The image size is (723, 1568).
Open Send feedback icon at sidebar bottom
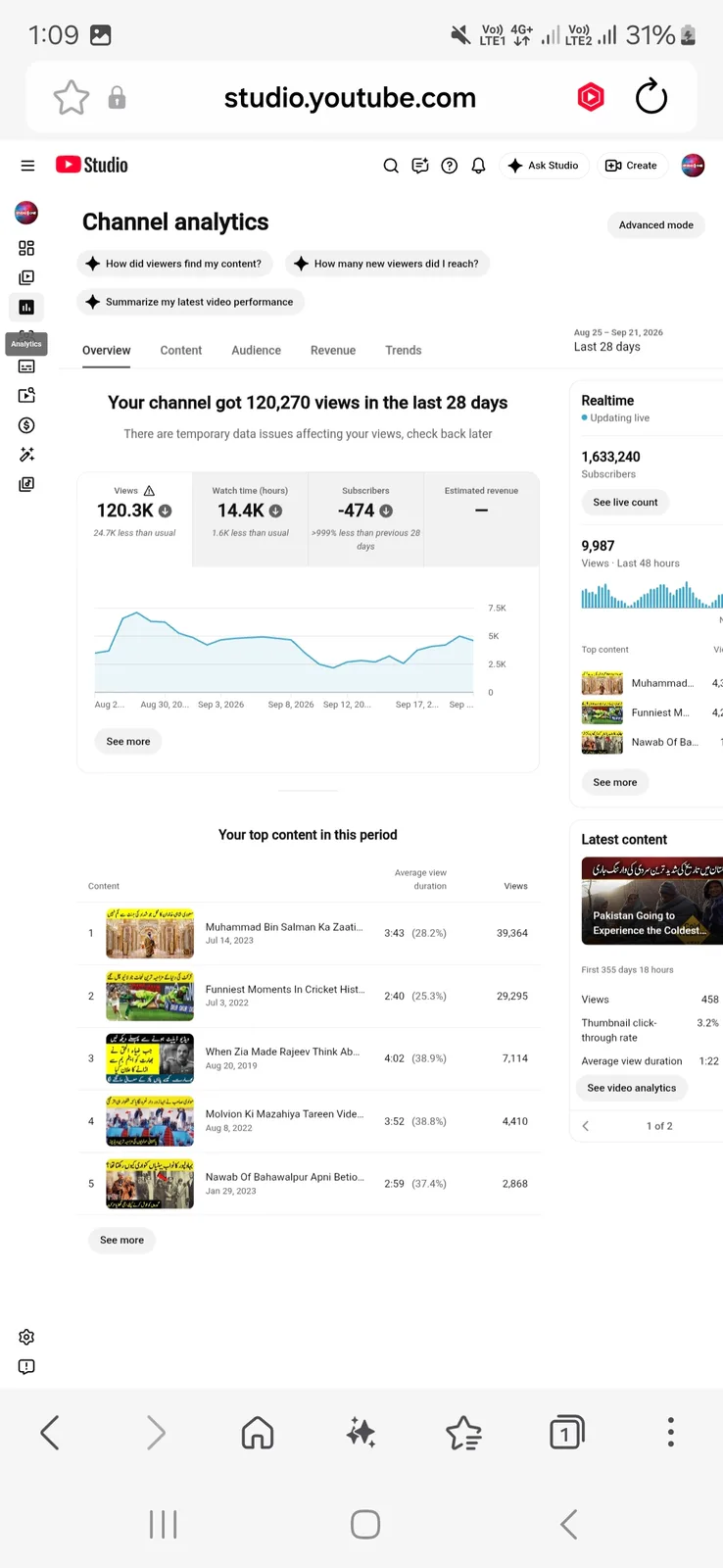tap(26, 1367)
